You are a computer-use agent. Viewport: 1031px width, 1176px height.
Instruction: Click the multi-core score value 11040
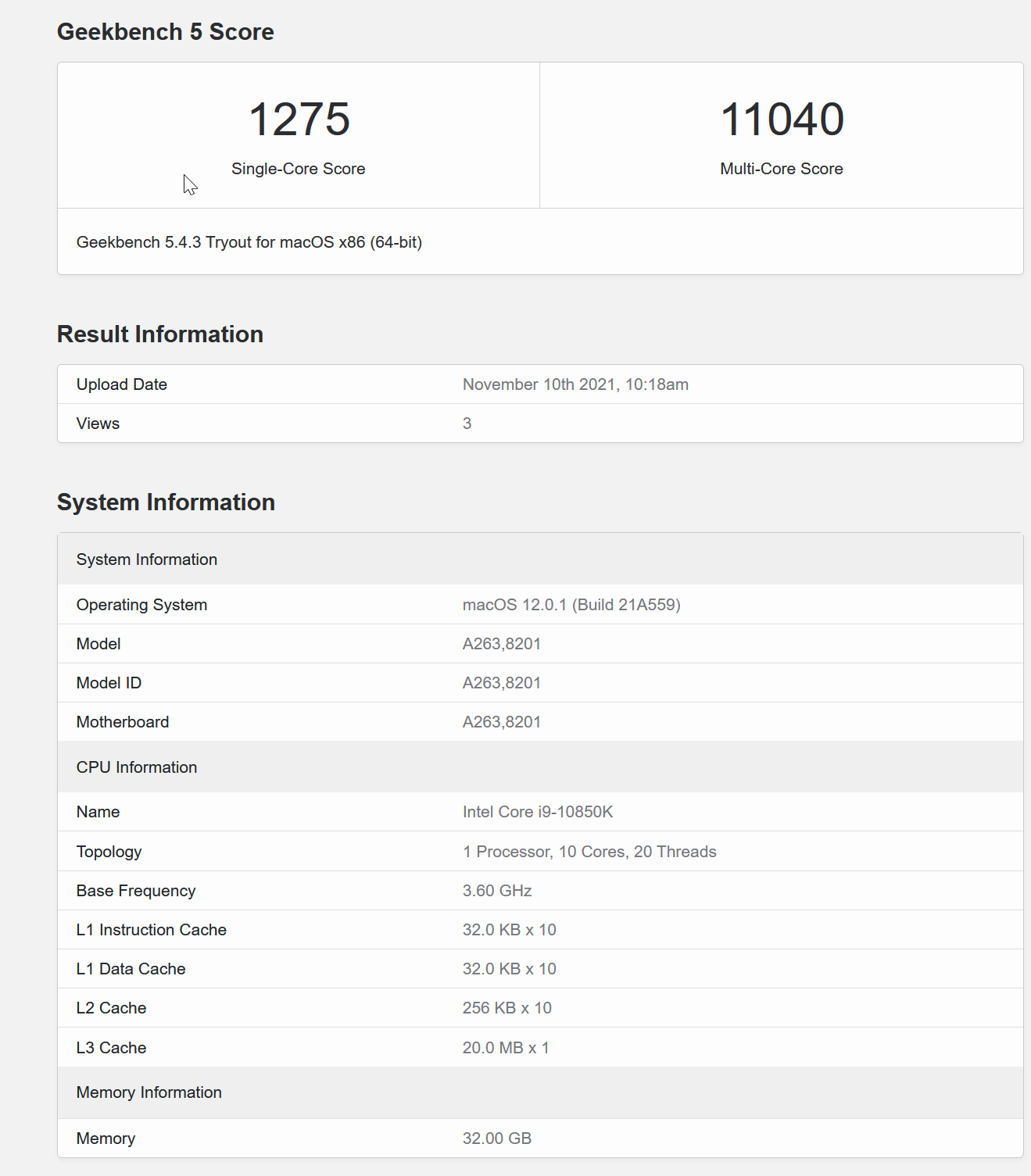pyautogui.click(x=782, y=120)
